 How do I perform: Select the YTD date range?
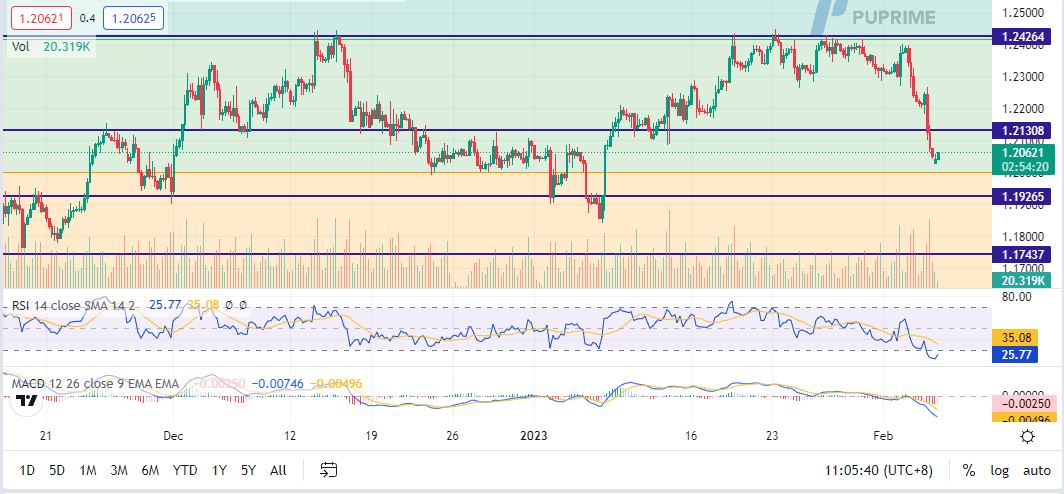tap(185, 470)
